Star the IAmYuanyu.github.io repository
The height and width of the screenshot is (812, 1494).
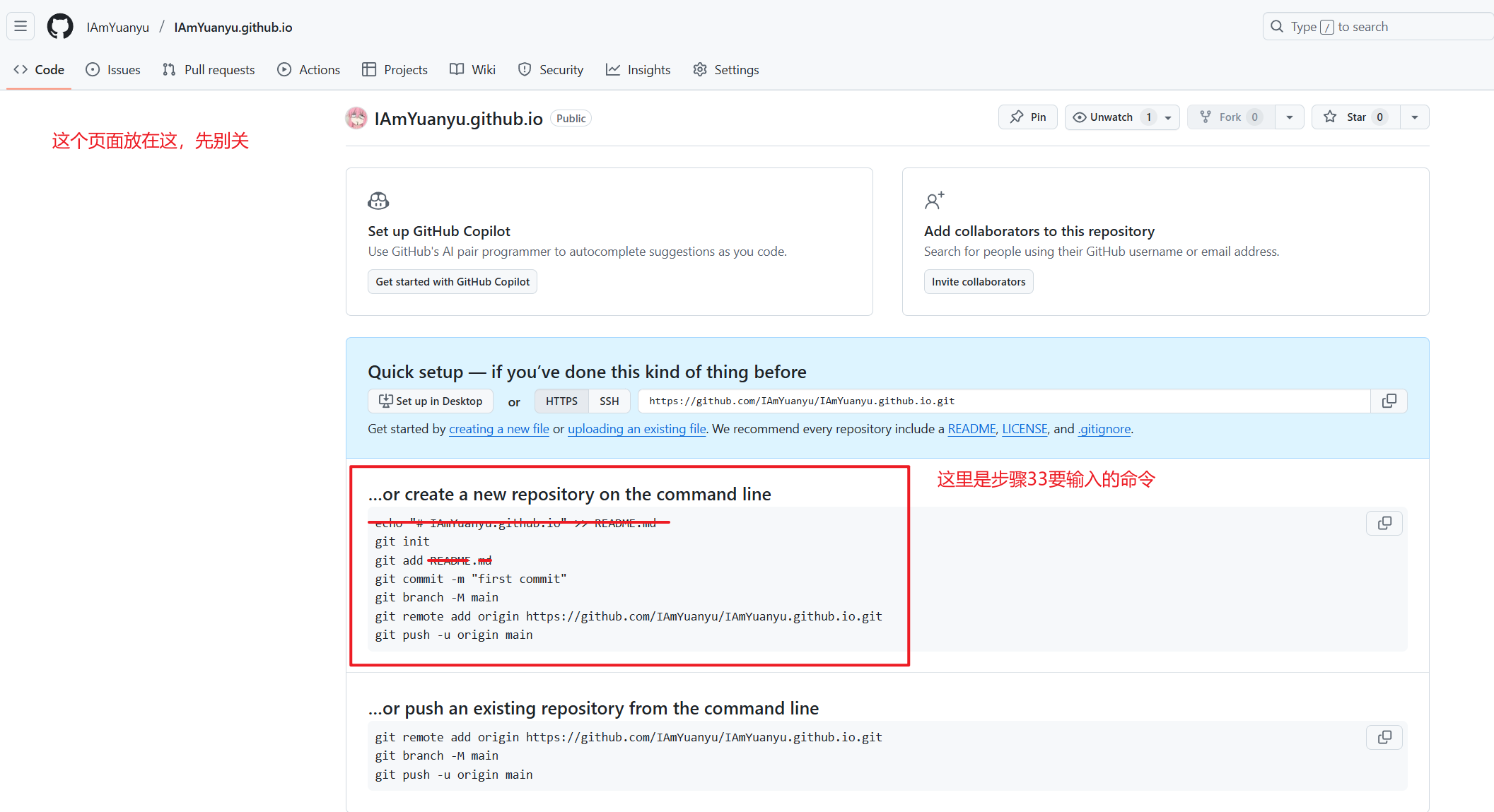1355,117
